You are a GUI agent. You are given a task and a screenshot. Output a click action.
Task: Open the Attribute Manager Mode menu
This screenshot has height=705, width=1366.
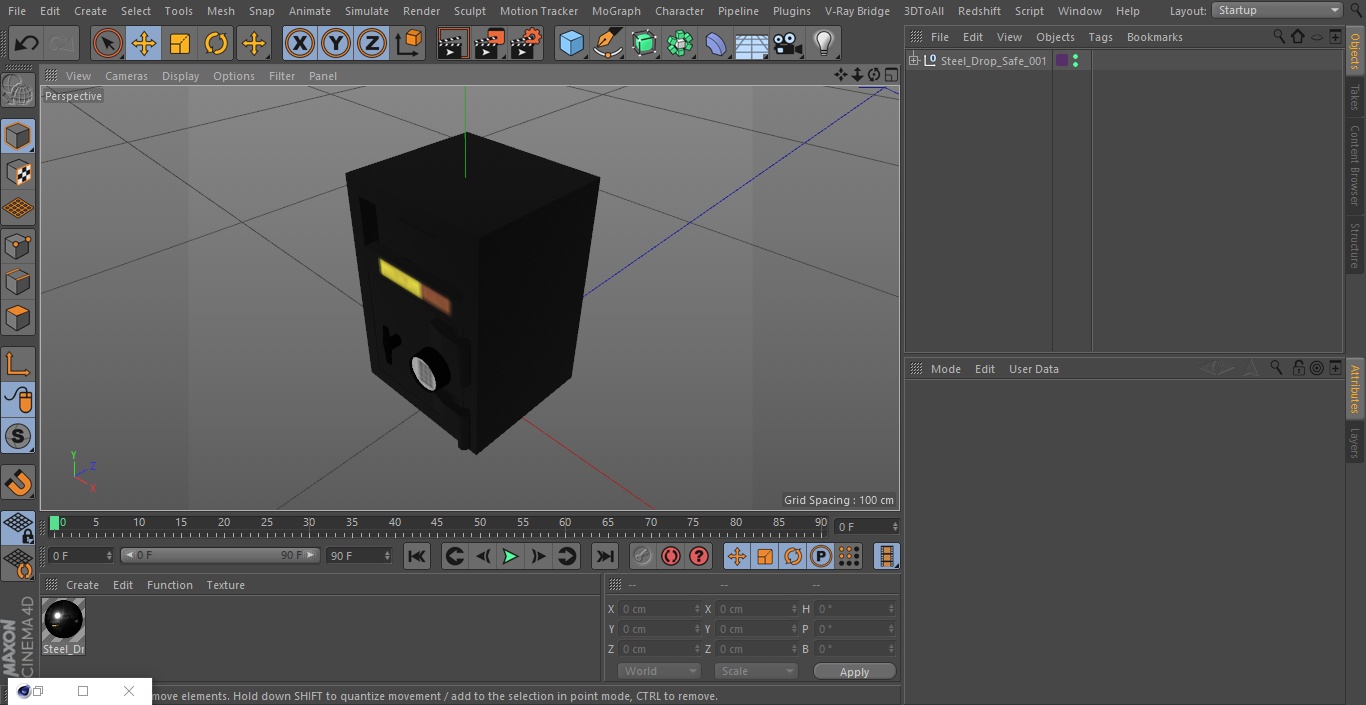(945, 369)
